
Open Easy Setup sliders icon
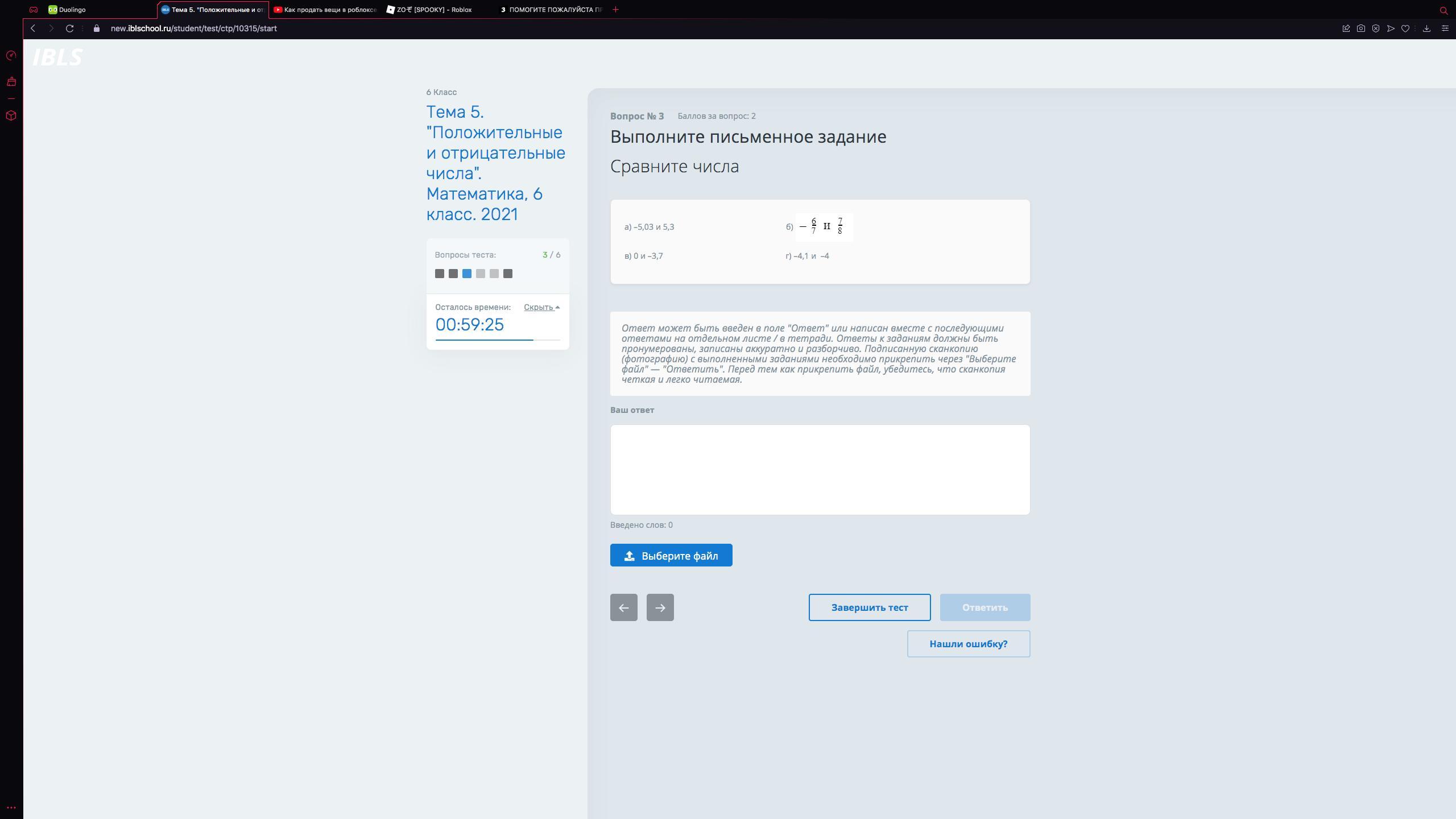[x=1445, y=28]
